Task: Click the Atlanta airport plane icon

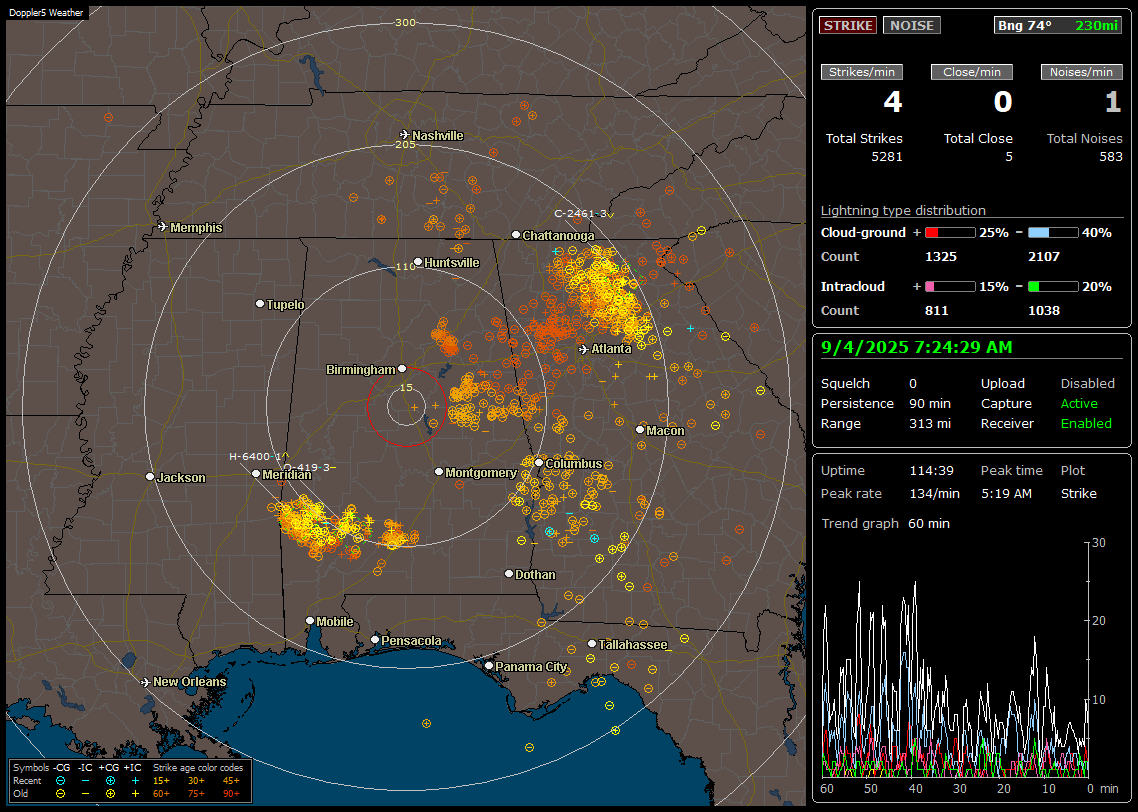Action: (x=584, y=349)
